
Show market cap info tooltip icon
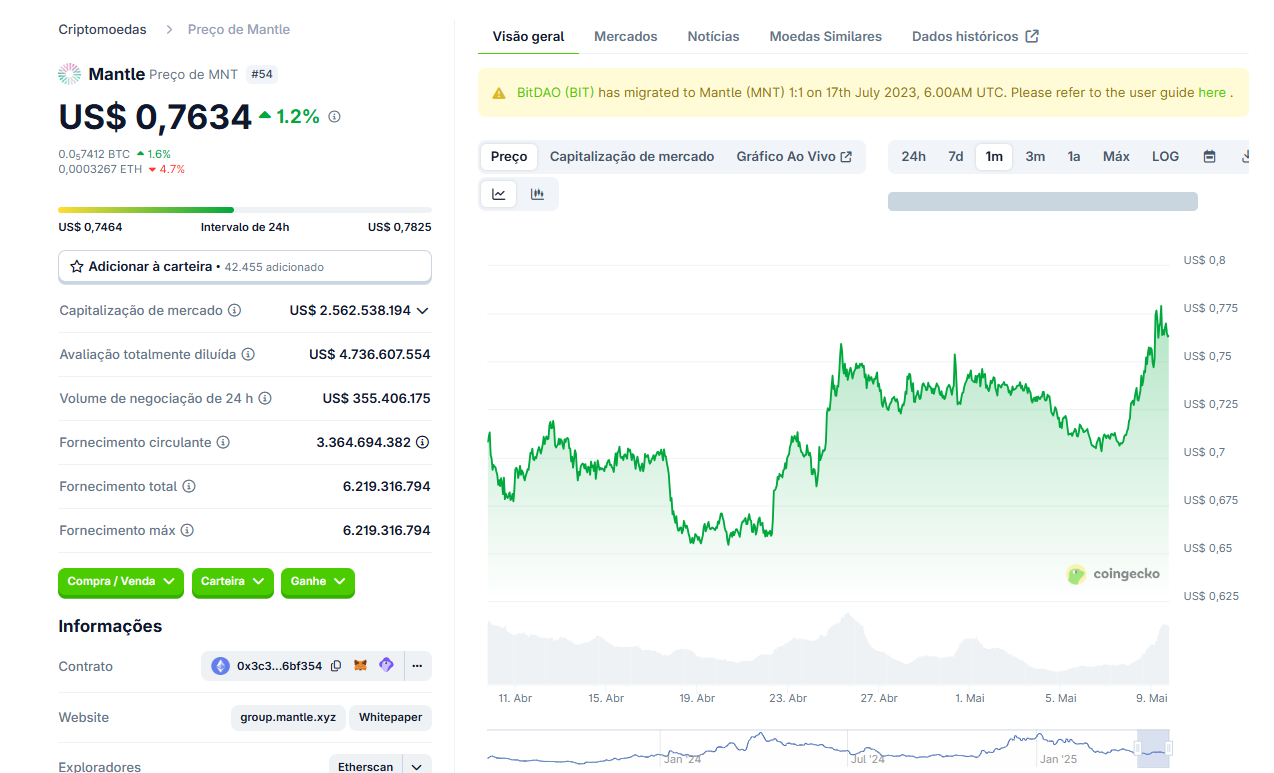[235, 311]
